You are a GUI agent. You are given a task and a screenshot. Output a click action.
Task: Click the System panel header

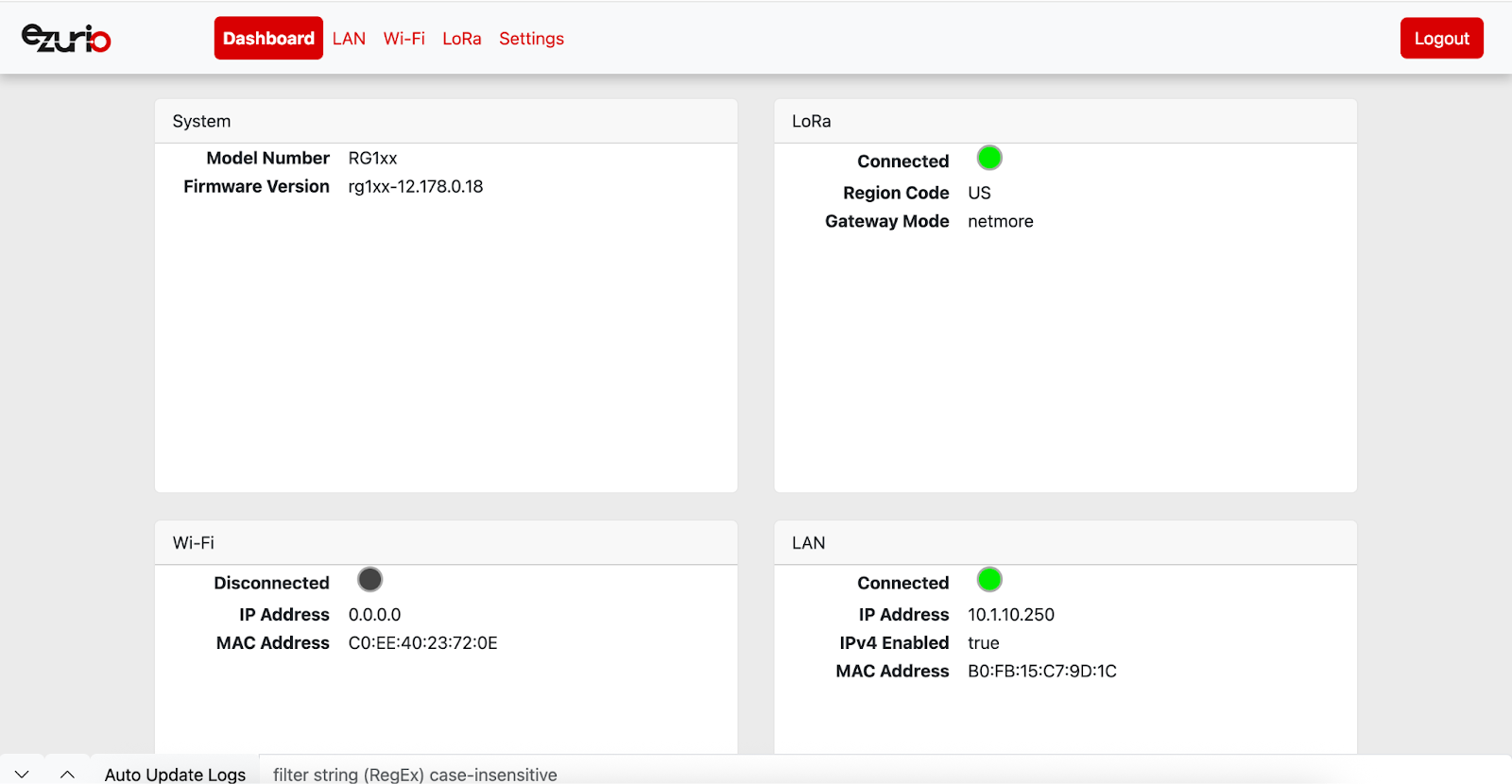point(446,121)
